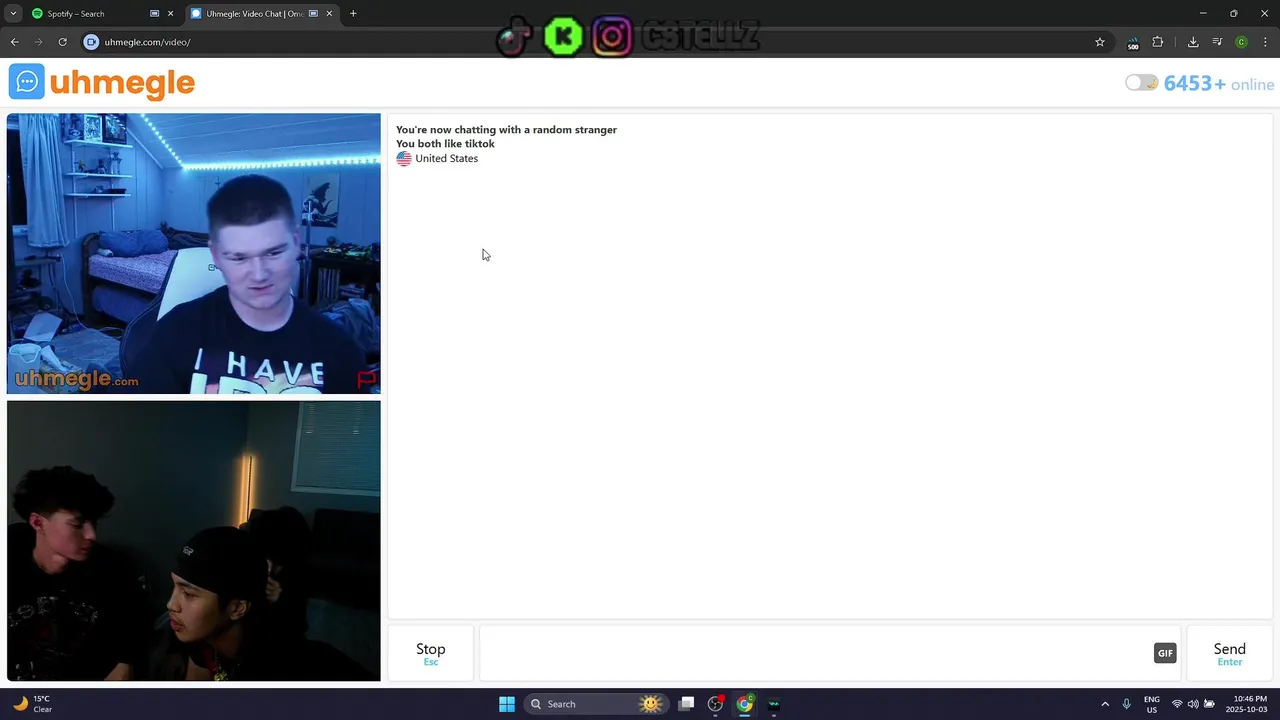Image resolution: width=1280 pixels, height=720 pixels.
Task: Click 'You're now chatting with a random stranger'
Action: tap(506, 130)
